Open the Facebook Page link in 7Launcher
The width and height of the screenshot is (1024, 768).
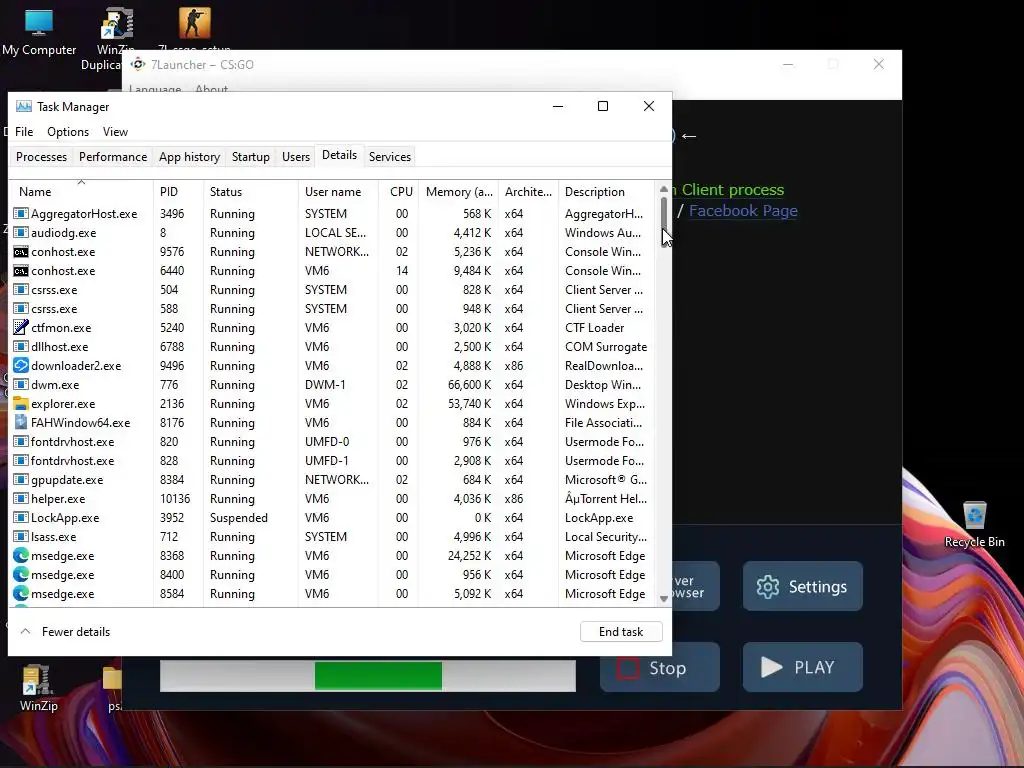[x=743, y=210]
